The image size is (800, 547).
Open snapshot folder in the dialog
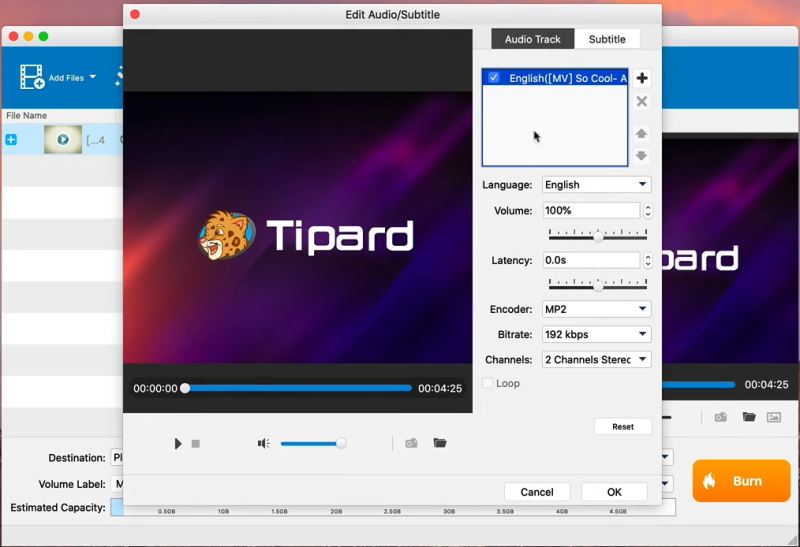tap(440, 442)
